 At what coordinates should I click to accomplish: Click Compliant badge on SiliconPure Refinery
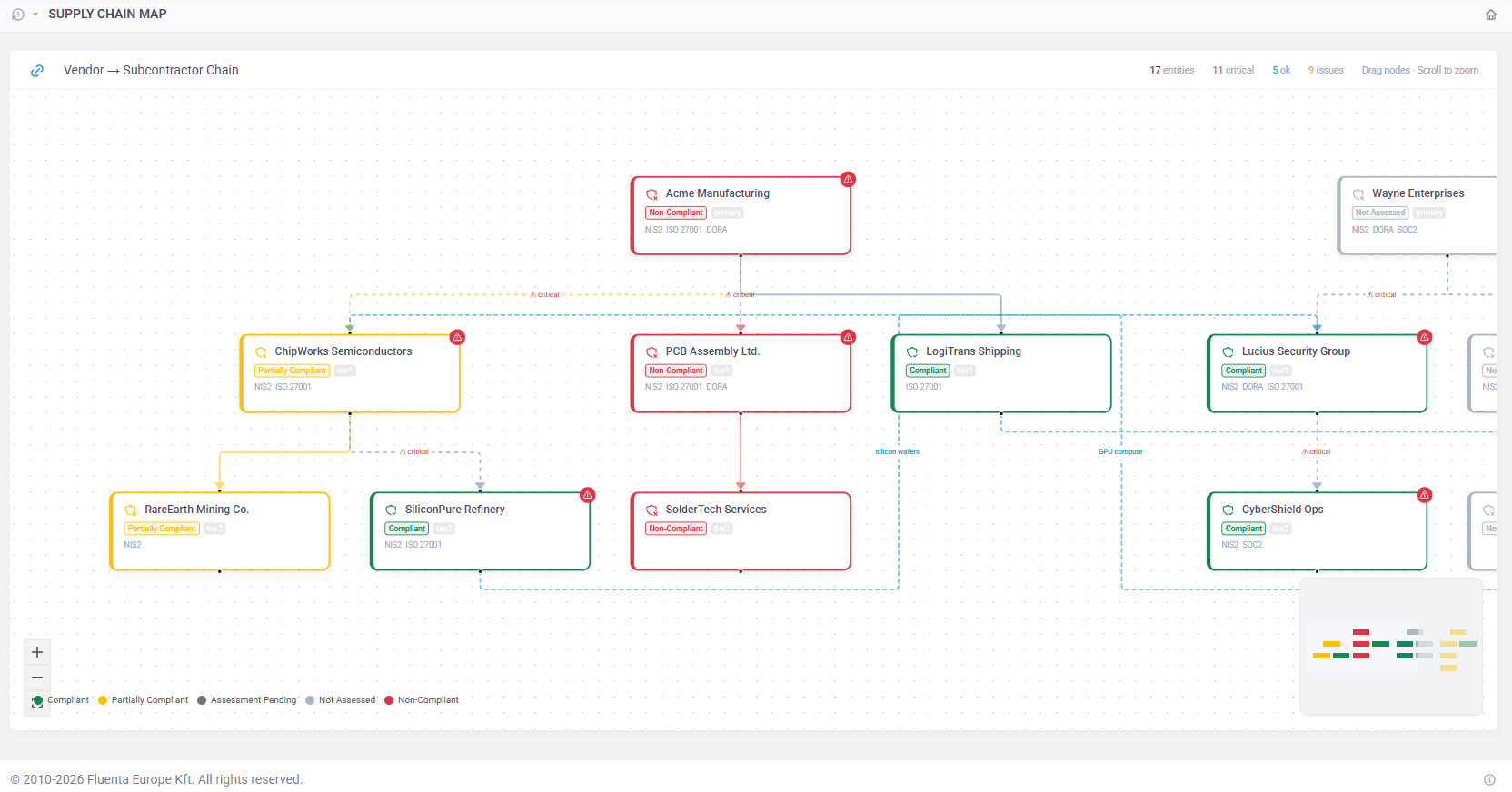(x=407, y=529)
